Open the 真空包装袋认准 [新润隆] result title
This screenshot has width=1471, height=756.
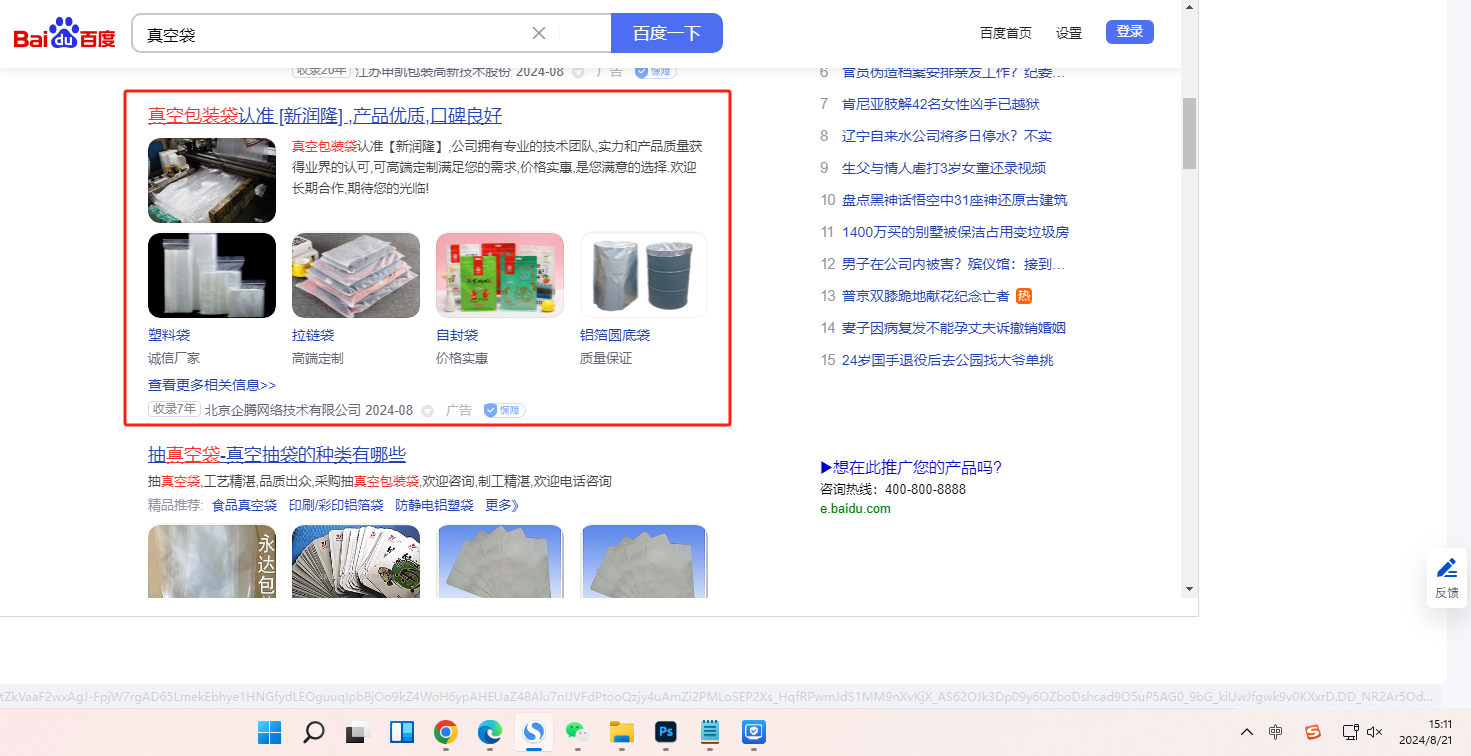pos(325,115)
